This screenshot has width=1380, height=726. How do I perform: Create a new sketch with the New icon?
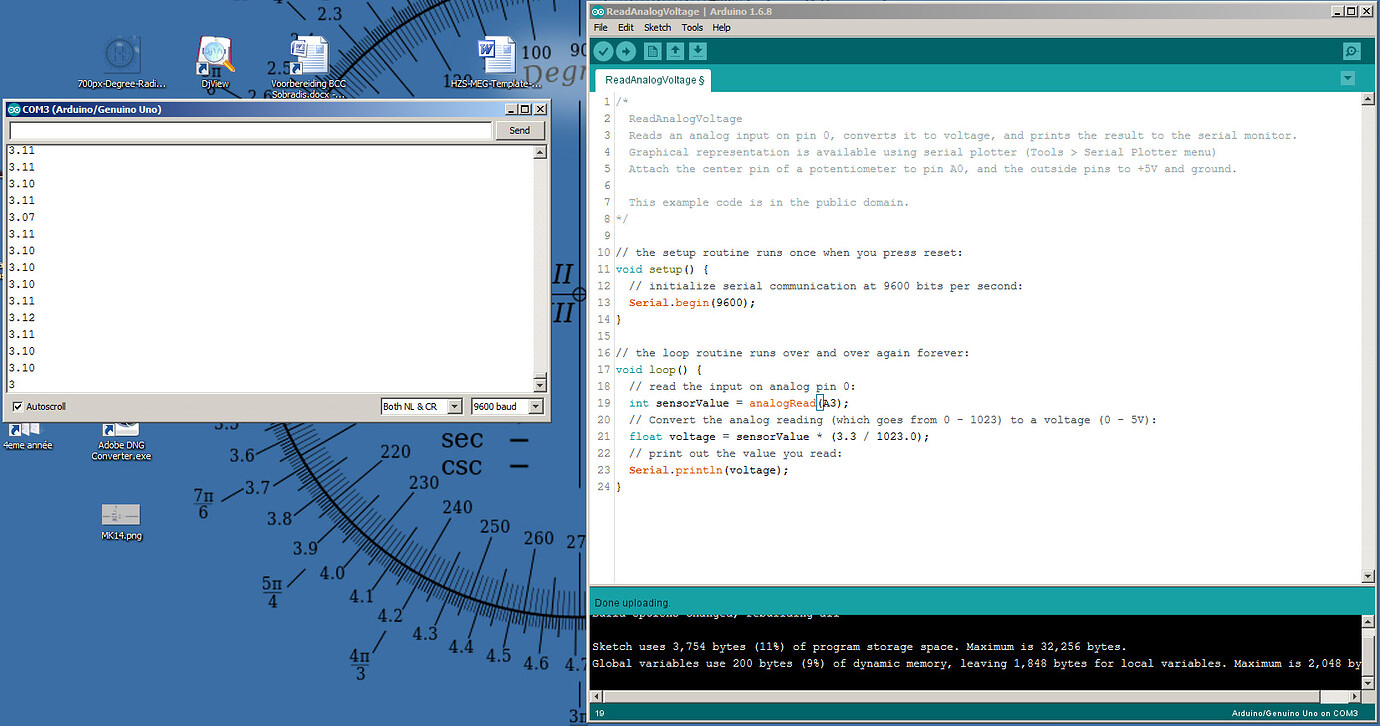652,51
